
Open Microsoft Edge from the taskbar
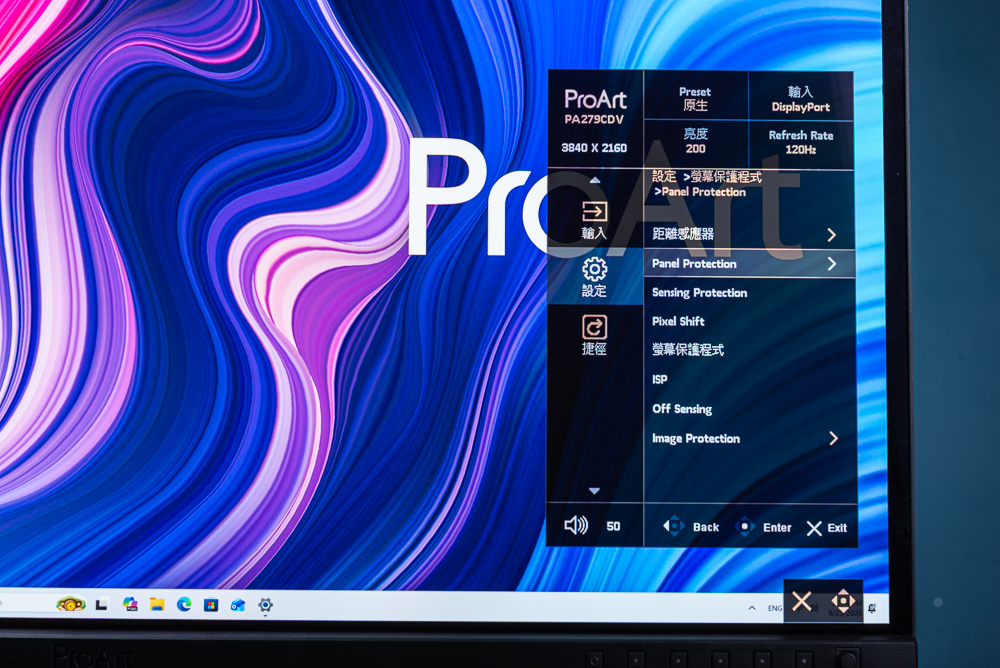pos(184,604)
